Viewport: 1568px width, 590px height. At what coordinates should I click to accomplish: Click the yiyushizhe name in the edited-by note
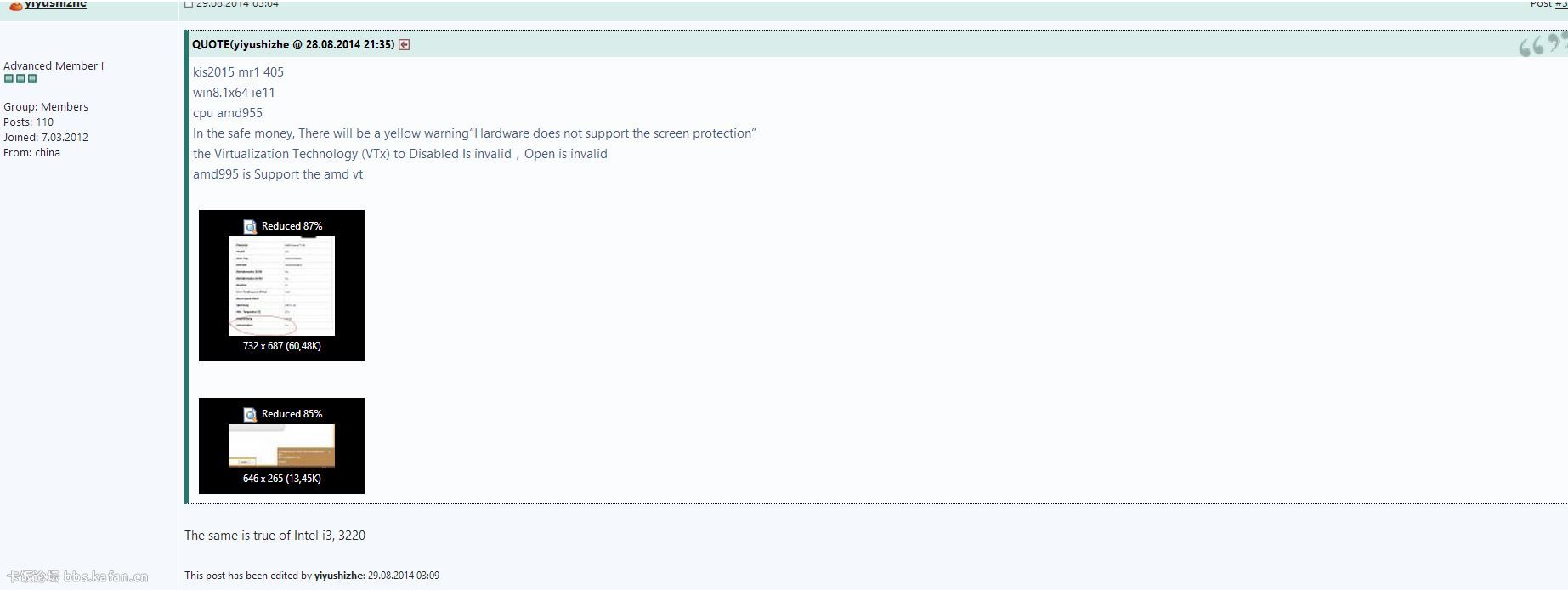[338, 576]
